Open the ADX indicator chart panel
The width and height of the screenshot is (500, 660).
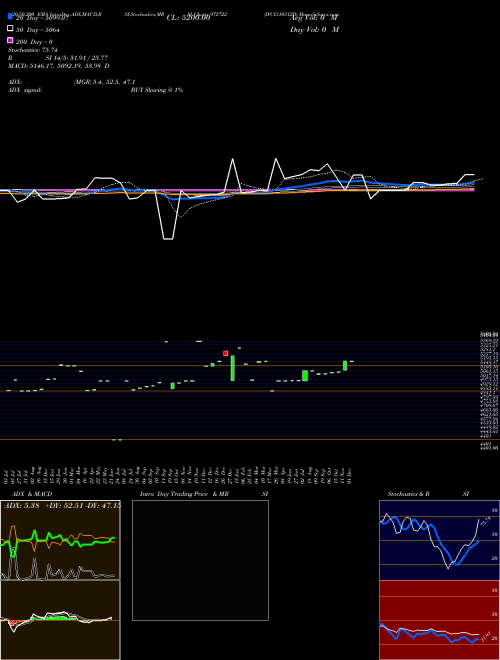pos(60,540)
